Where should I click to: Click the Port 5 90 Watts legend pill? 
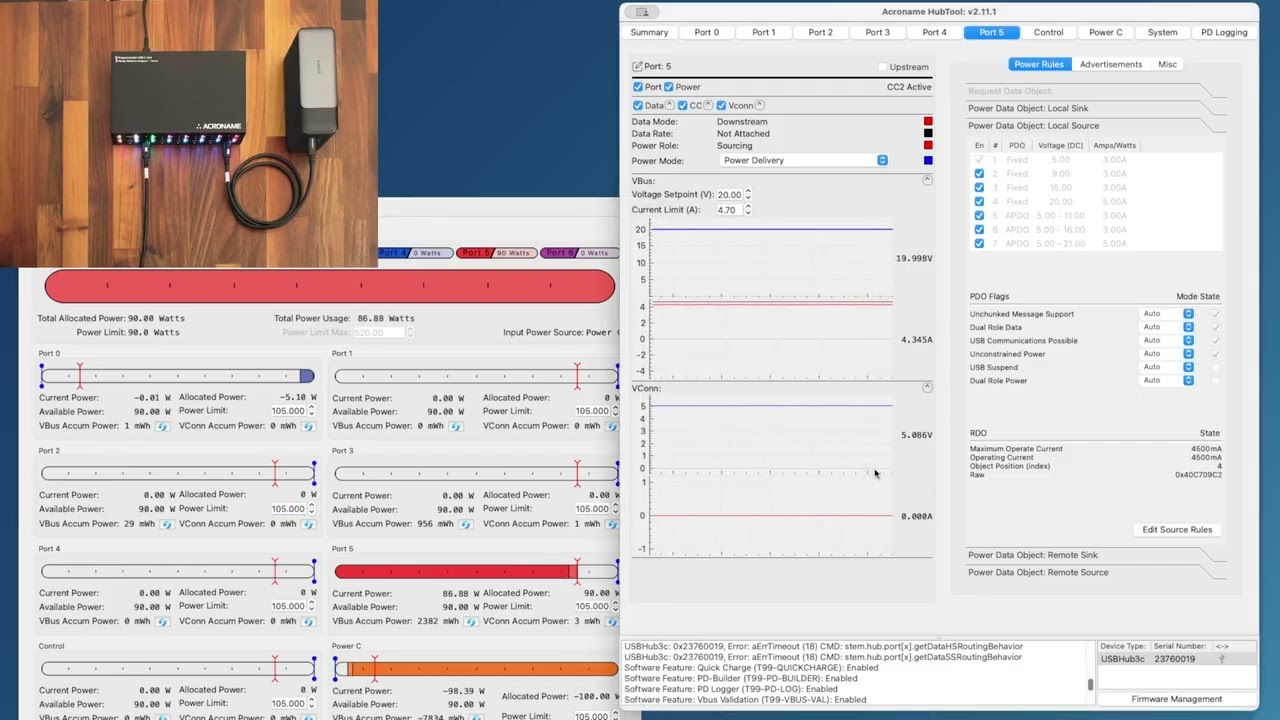(495, 253)
